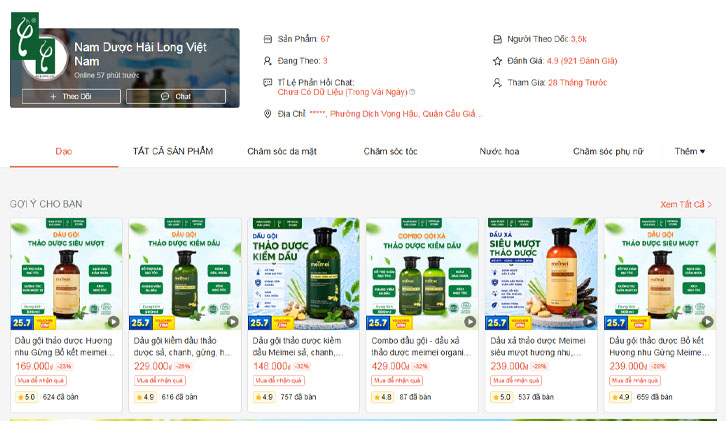Click the 4.9 rating badge with 616 đã bán
Viewport: 726px width, 429px height.
[145, 397]
